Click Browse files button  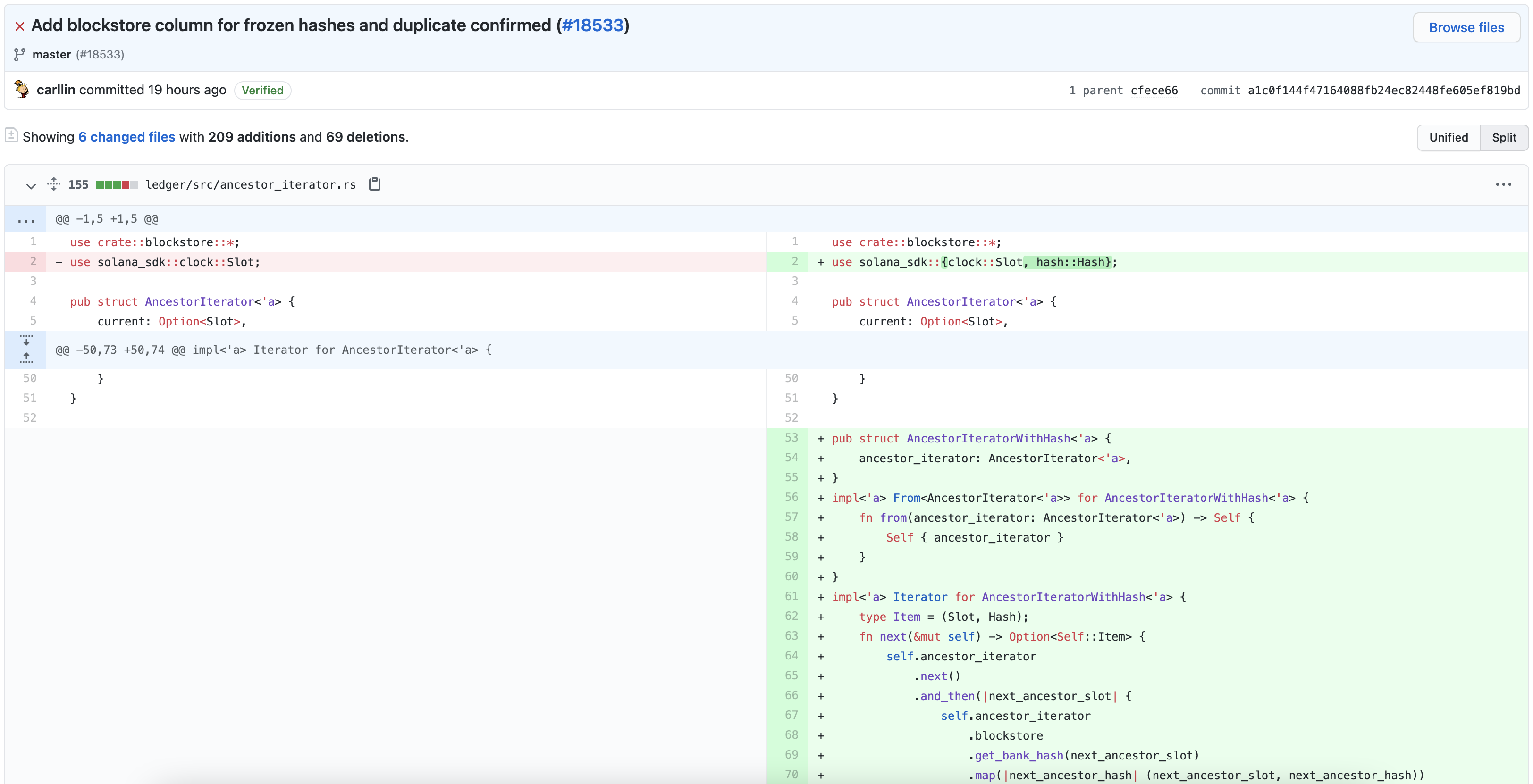1466,27
